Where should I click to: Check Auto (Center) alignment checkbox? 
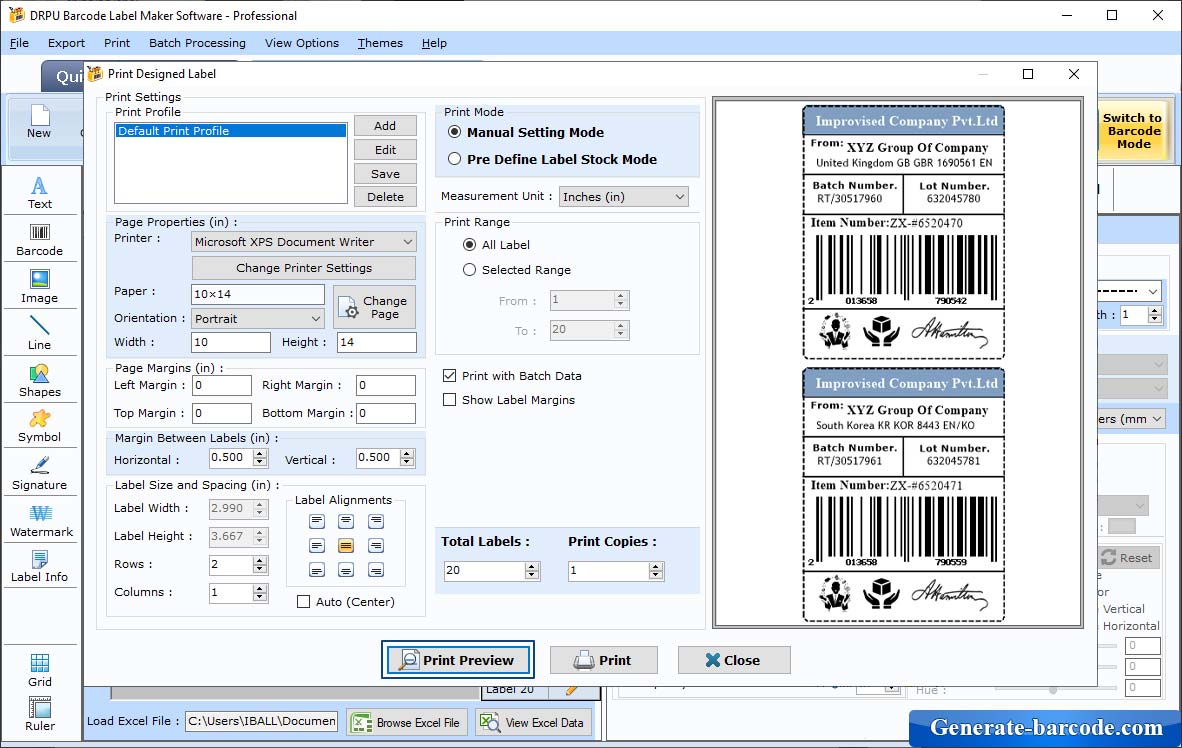[303, 602]
